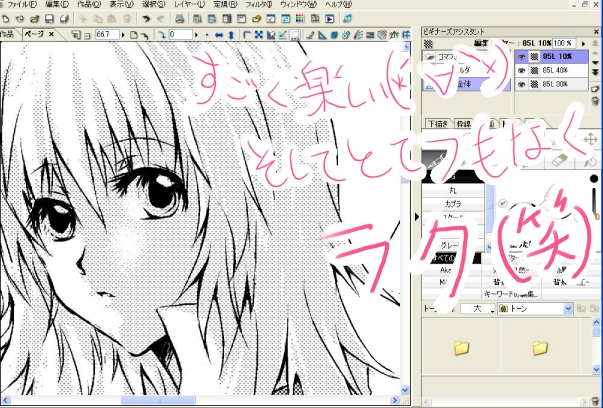The width and height of the screenshot is (603, 408).
Task: Click the play-arrow window icon in toolbar
Action: coord(330,18)
